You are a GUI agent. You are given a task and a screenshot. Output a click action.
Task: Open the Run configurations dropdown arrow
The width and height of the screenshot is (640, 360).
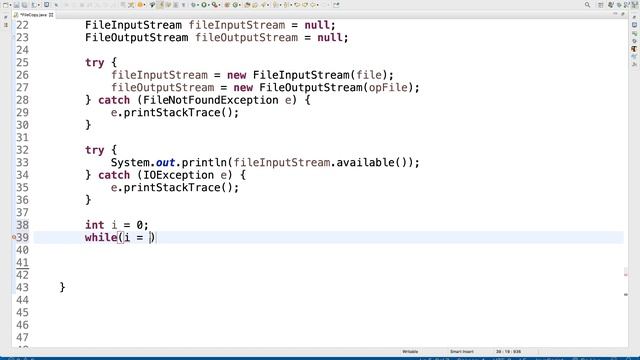pyautogui.click(x=209, y=5)
